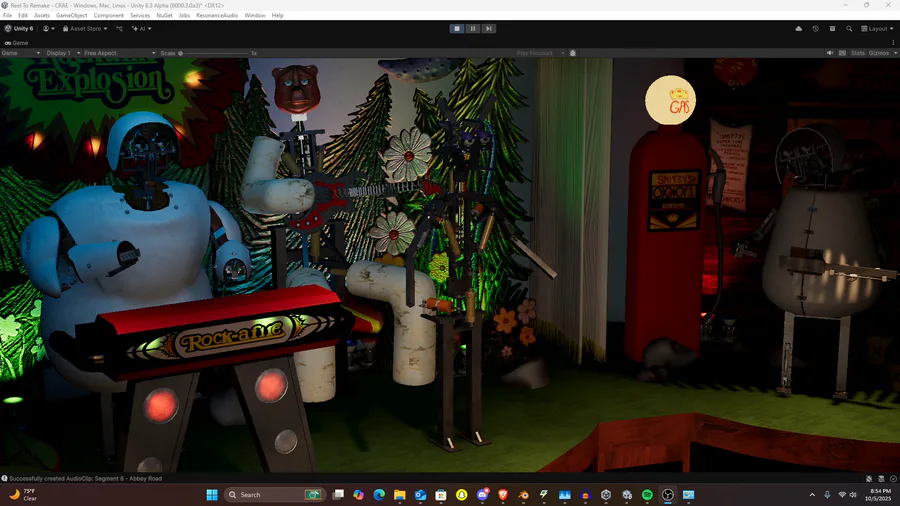Image resolution: width=900 pixels, height=506 pixels.
Task: Launch Copilot from taskbar
Action: 359,495
